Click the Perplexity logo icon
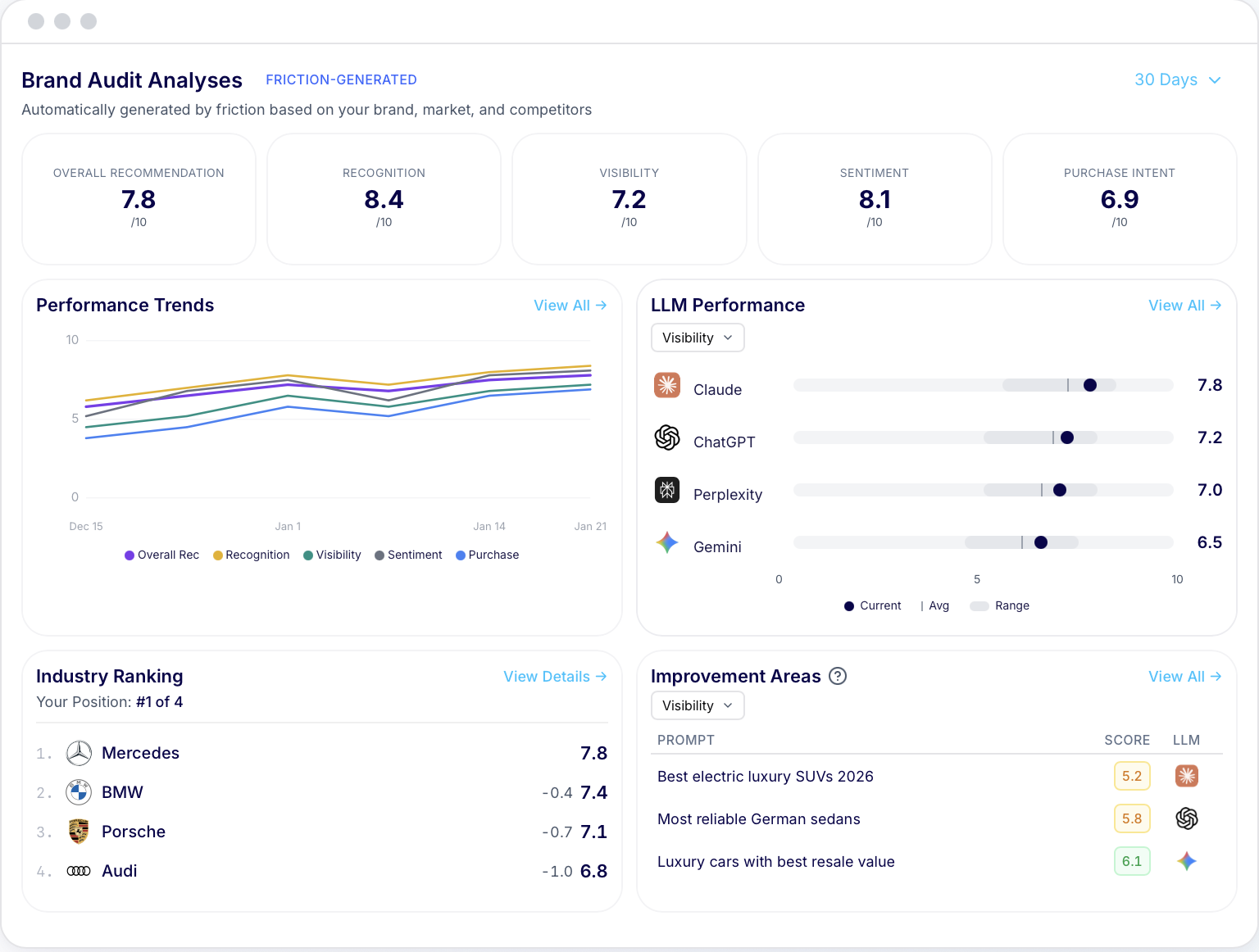 pyautogui.click(x=667, y=490)
